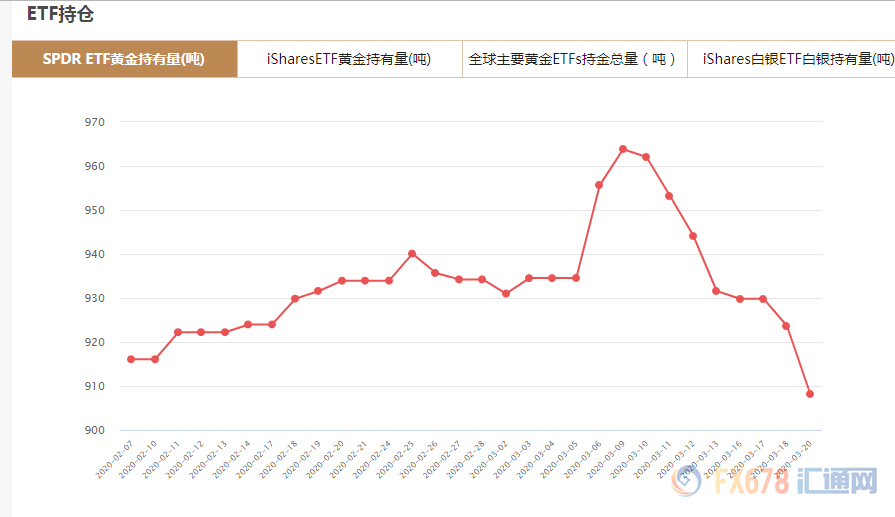Pick the 2020-02-28 data point
This screenshot has width=895, height=517.
tap(482, 280)
